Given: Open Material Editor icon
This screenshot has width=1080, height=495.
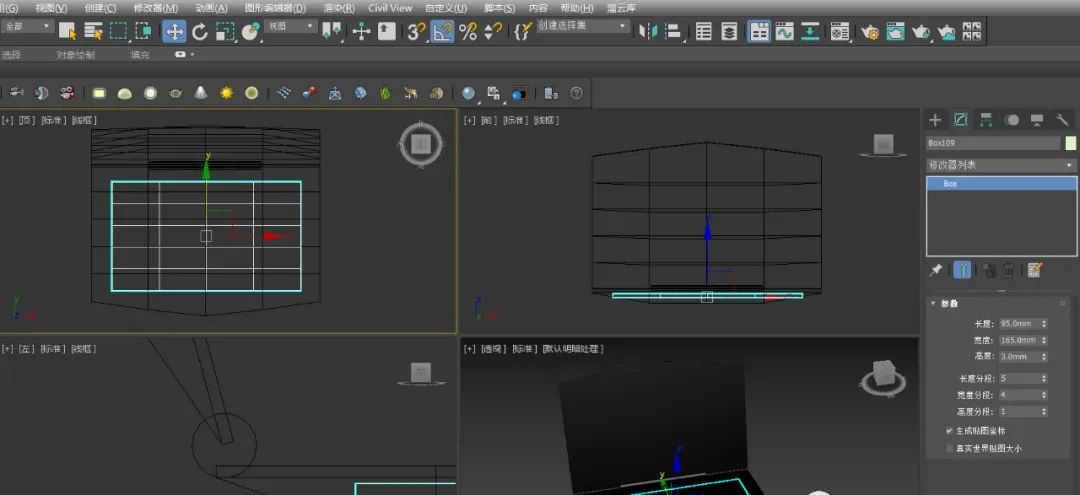Looking at the screenshot, I should [840, 31].
